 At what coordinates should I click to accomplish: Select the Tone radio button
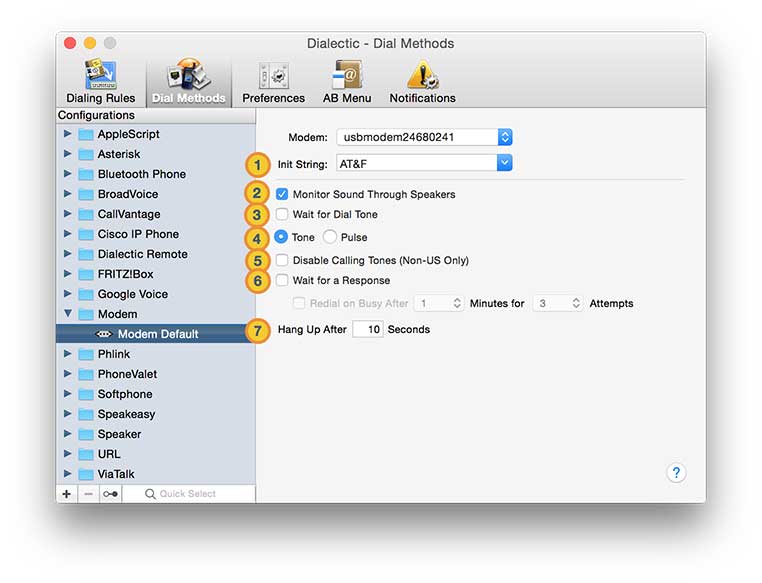tap(280, 237)
